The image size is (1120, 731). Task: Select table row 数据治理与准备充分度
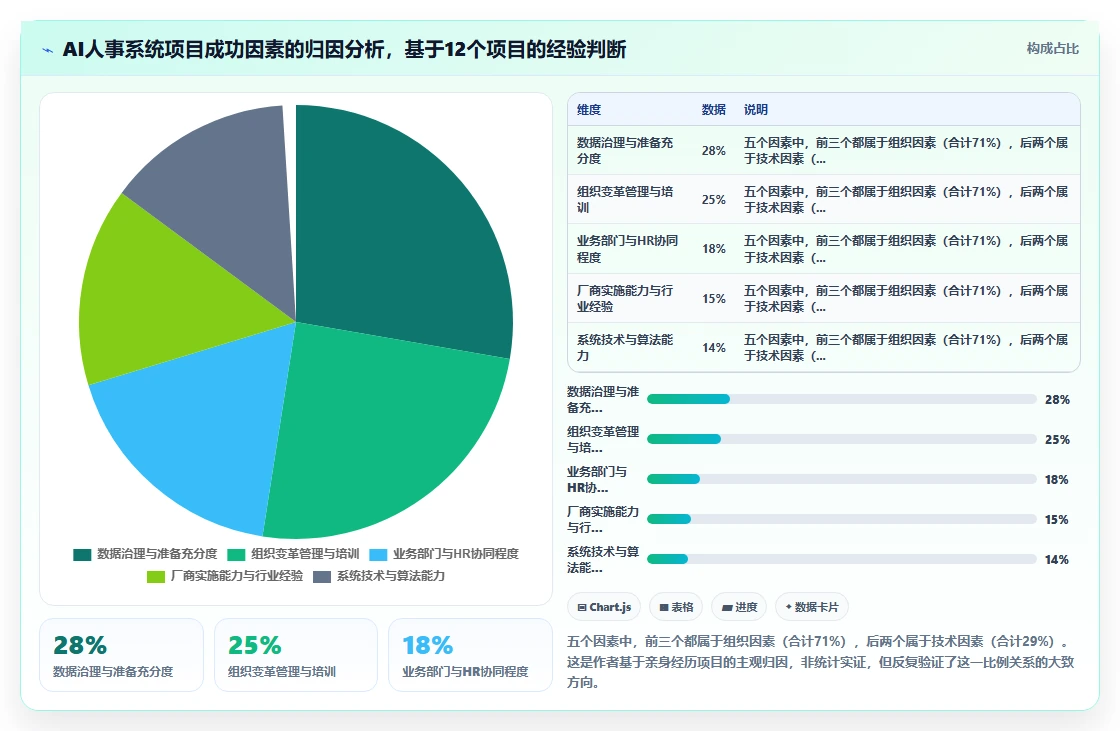tap(824, 151)
